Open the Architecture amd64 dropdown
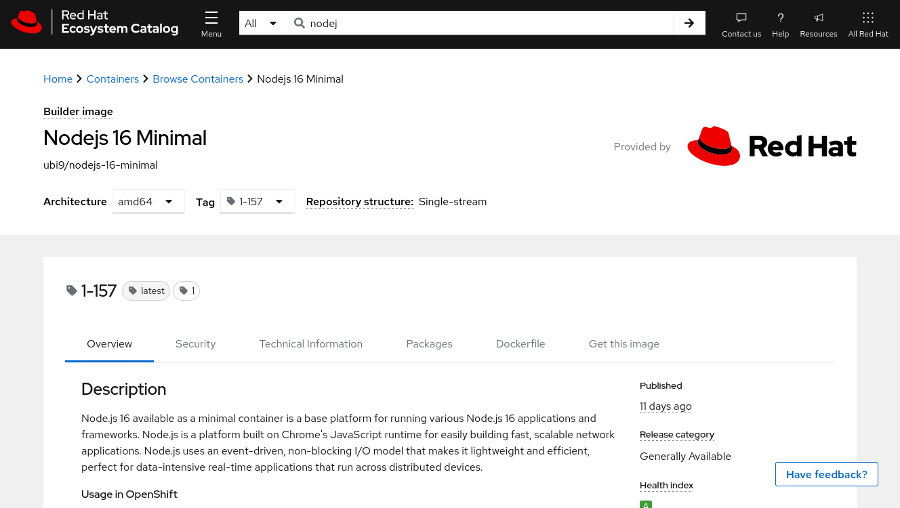Image resolution: width=900 pixels, height=508 pixels. click(148, 201)
